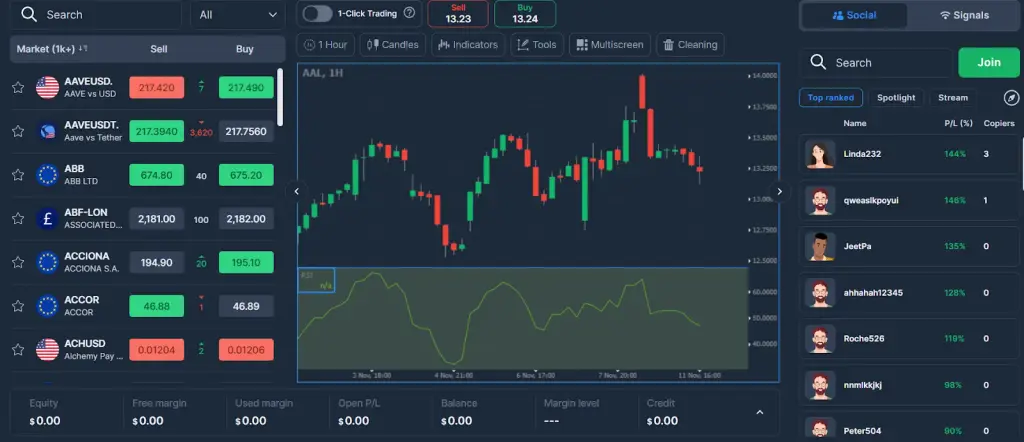1024x442 pixels.
Task: Click the social Search input field
Action: (x=876, y=63)
